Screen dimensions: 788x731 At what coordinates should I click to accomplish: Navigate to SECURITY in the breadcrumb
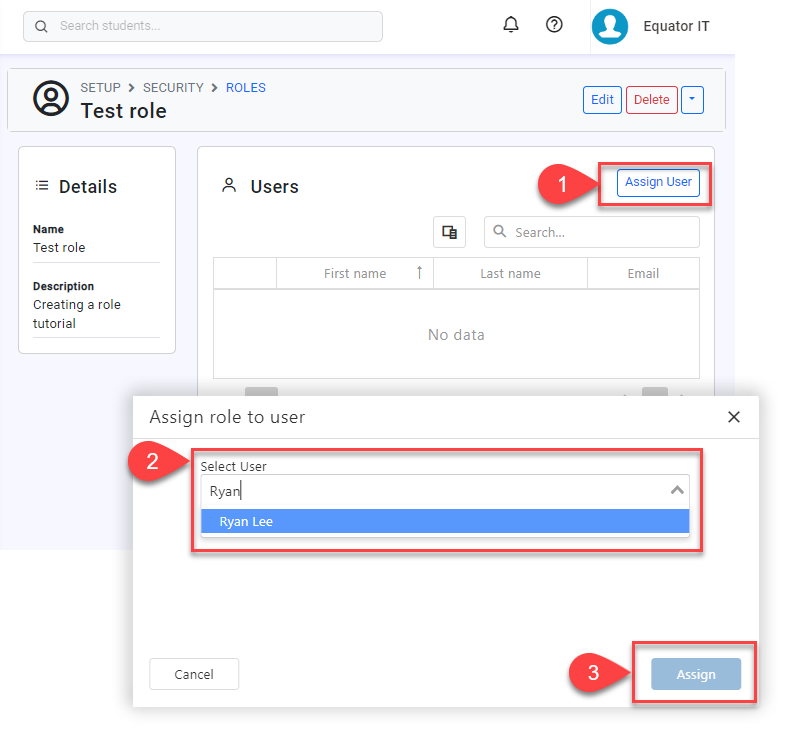173,88
